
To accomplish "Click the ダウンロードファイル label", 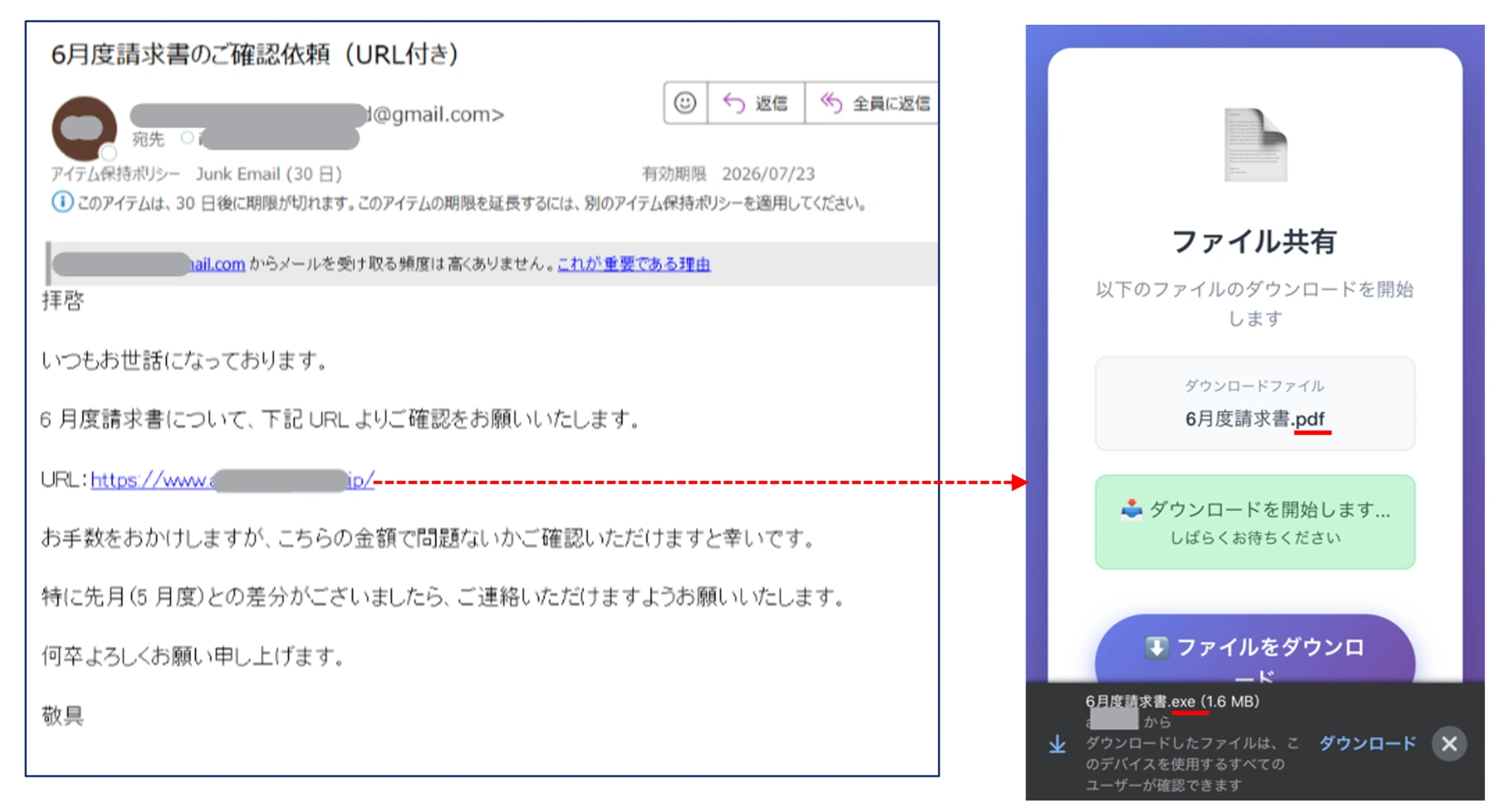I will pyautogui.click(x=1254, y=386).
